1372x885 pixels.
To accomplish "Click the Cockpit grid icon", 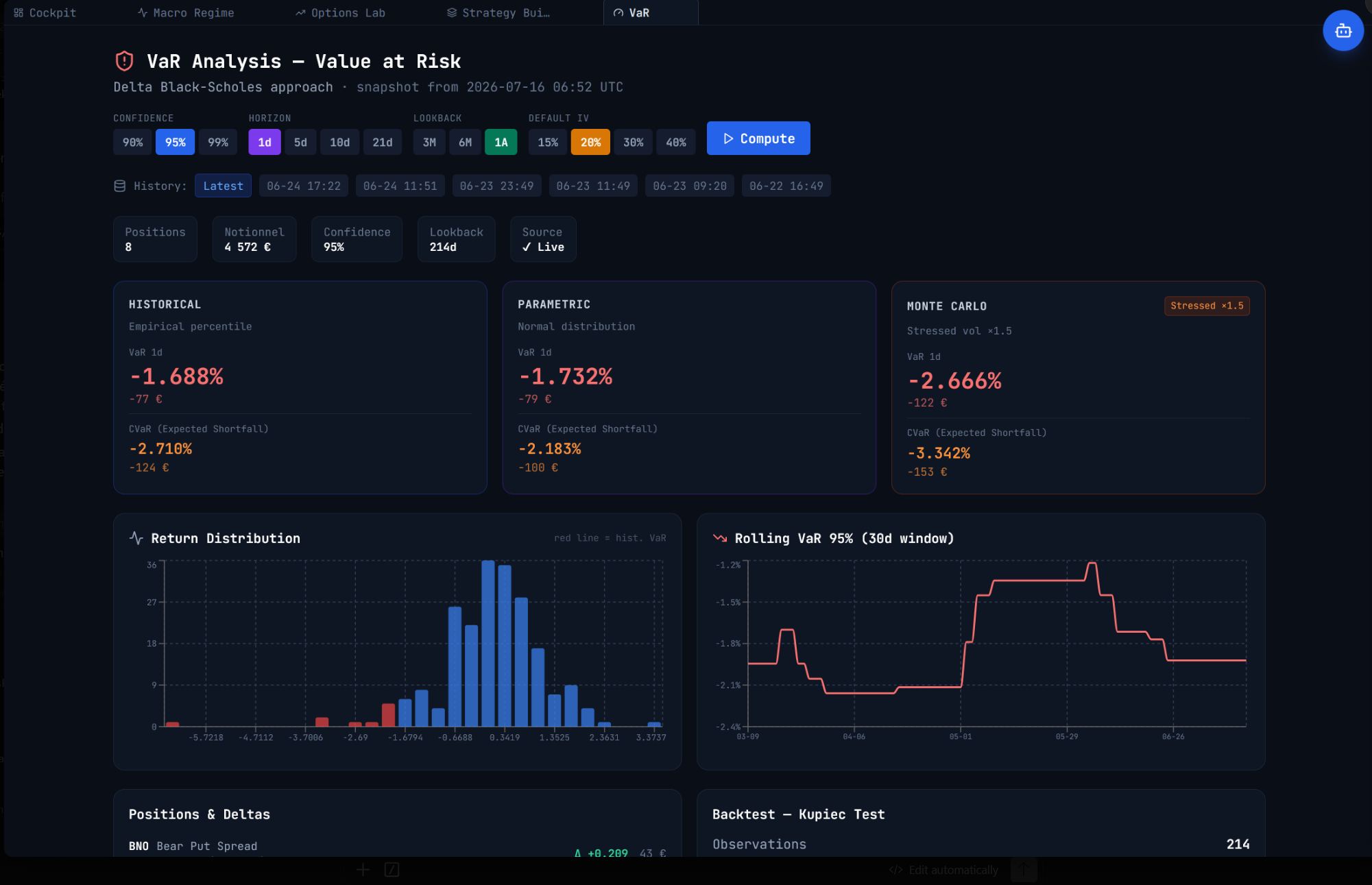I will (19, 12).
